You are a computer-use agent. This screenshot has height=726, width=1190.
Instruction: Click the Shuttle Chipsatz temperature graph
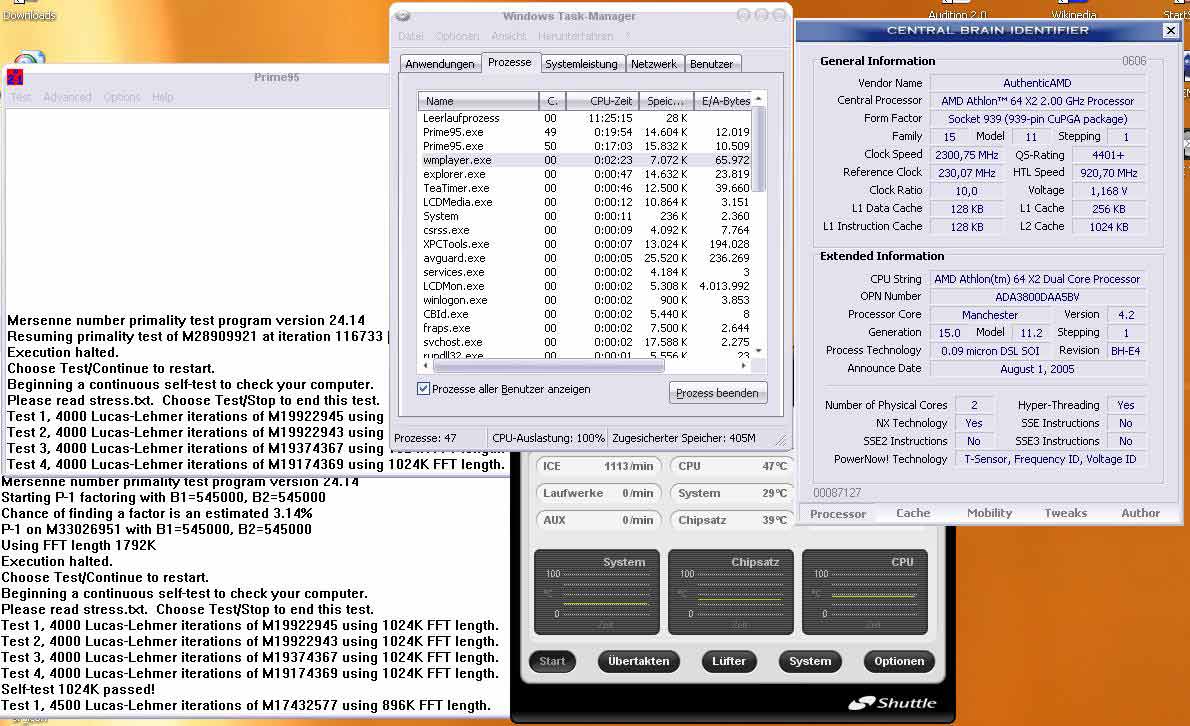[x=731, y=592]
